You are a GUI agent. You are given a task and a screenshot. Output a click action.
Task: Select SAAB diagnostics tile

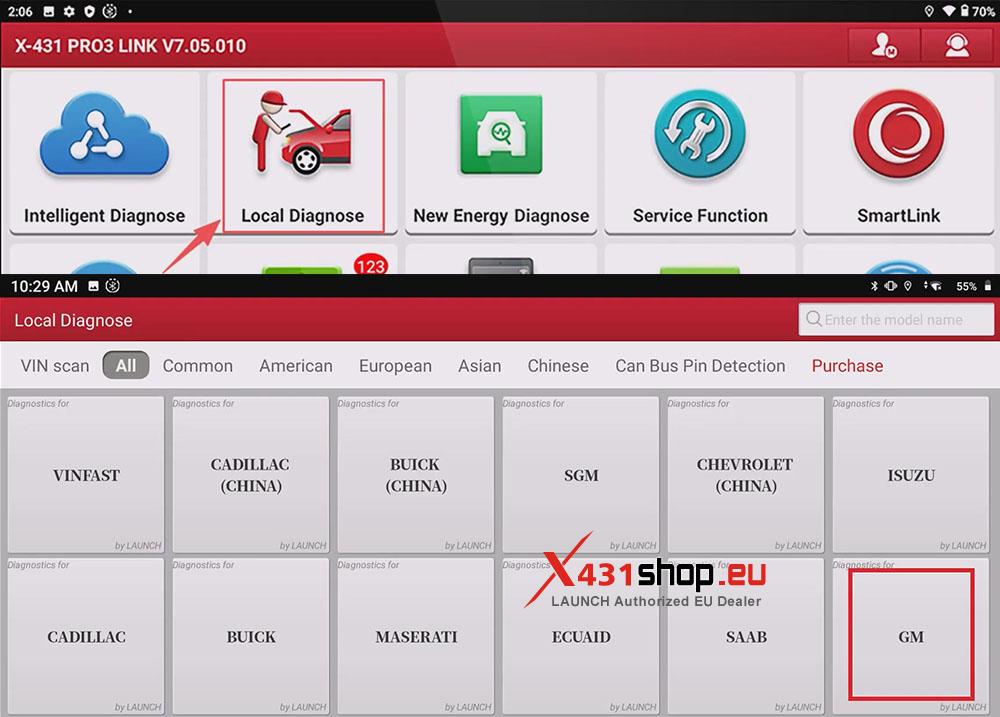coord(746,636)
